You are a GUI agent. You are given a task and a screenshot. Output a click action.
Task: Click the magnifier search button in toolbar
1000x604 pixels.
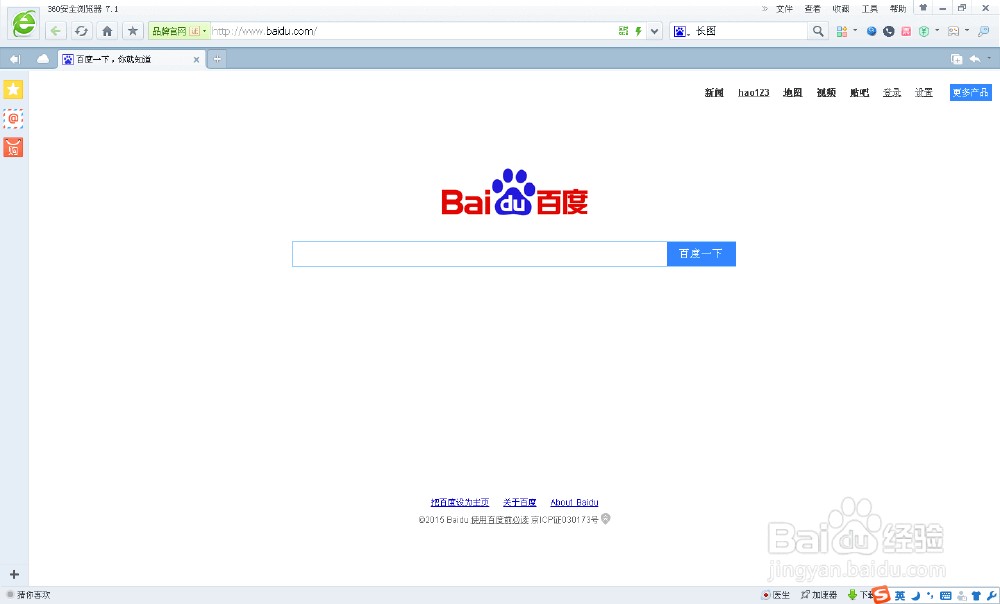pyautogui.click(x=818, y=31)
